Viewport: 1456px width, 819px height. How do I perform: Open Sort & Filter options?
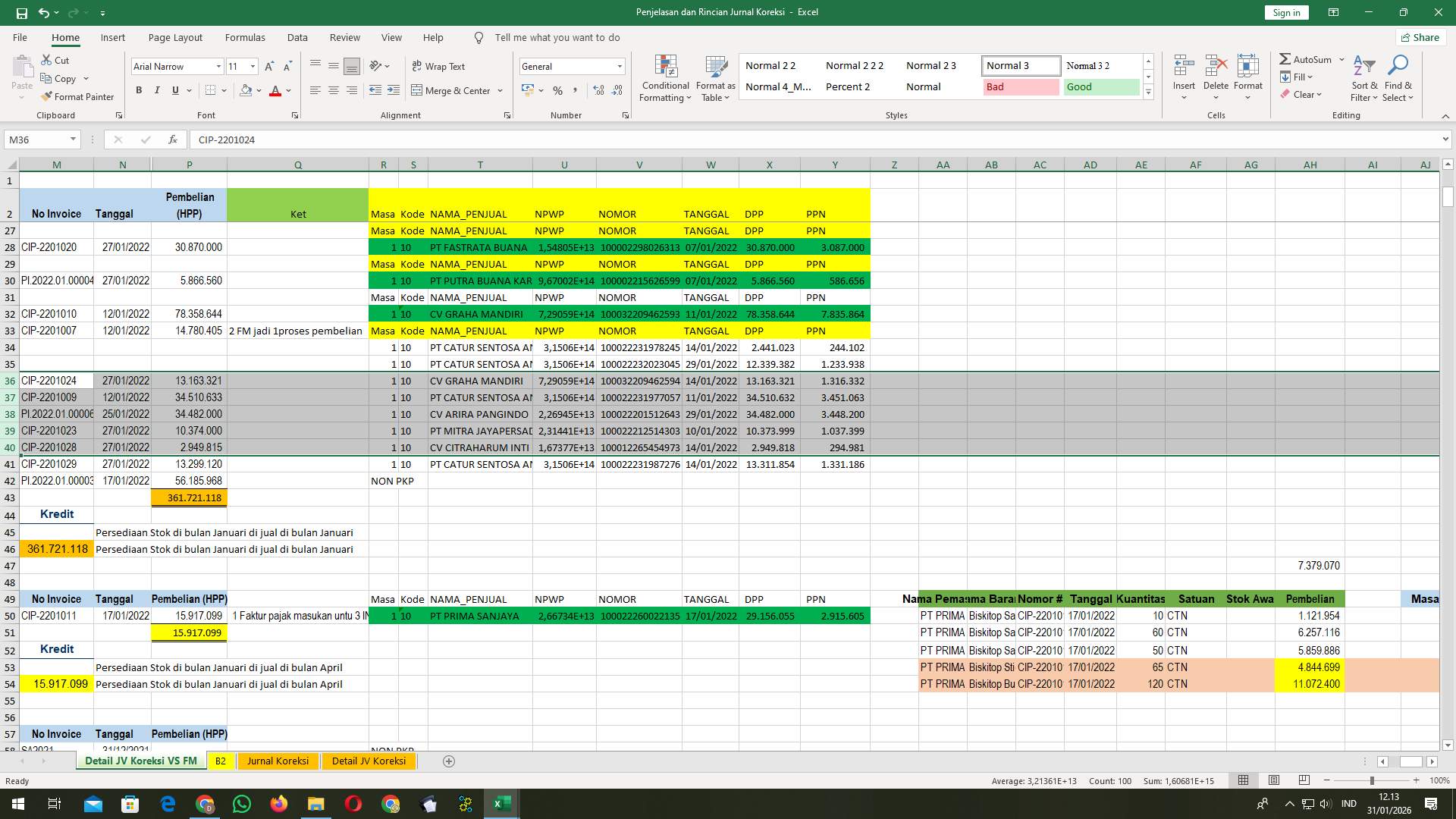pos(1363,77)
